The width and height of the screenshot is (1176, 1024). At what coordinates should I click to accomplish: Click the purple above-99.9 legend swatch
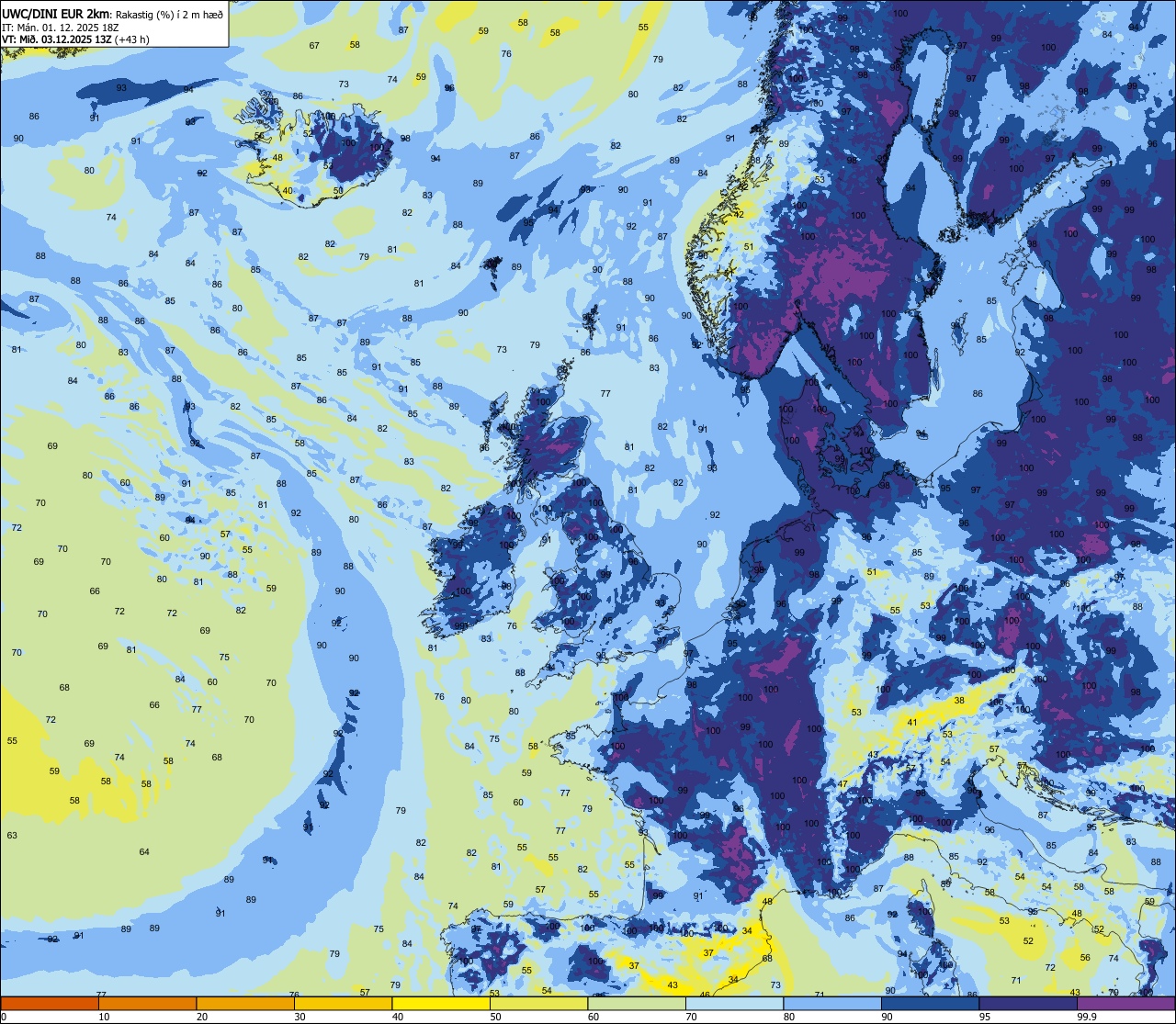1125,1003
